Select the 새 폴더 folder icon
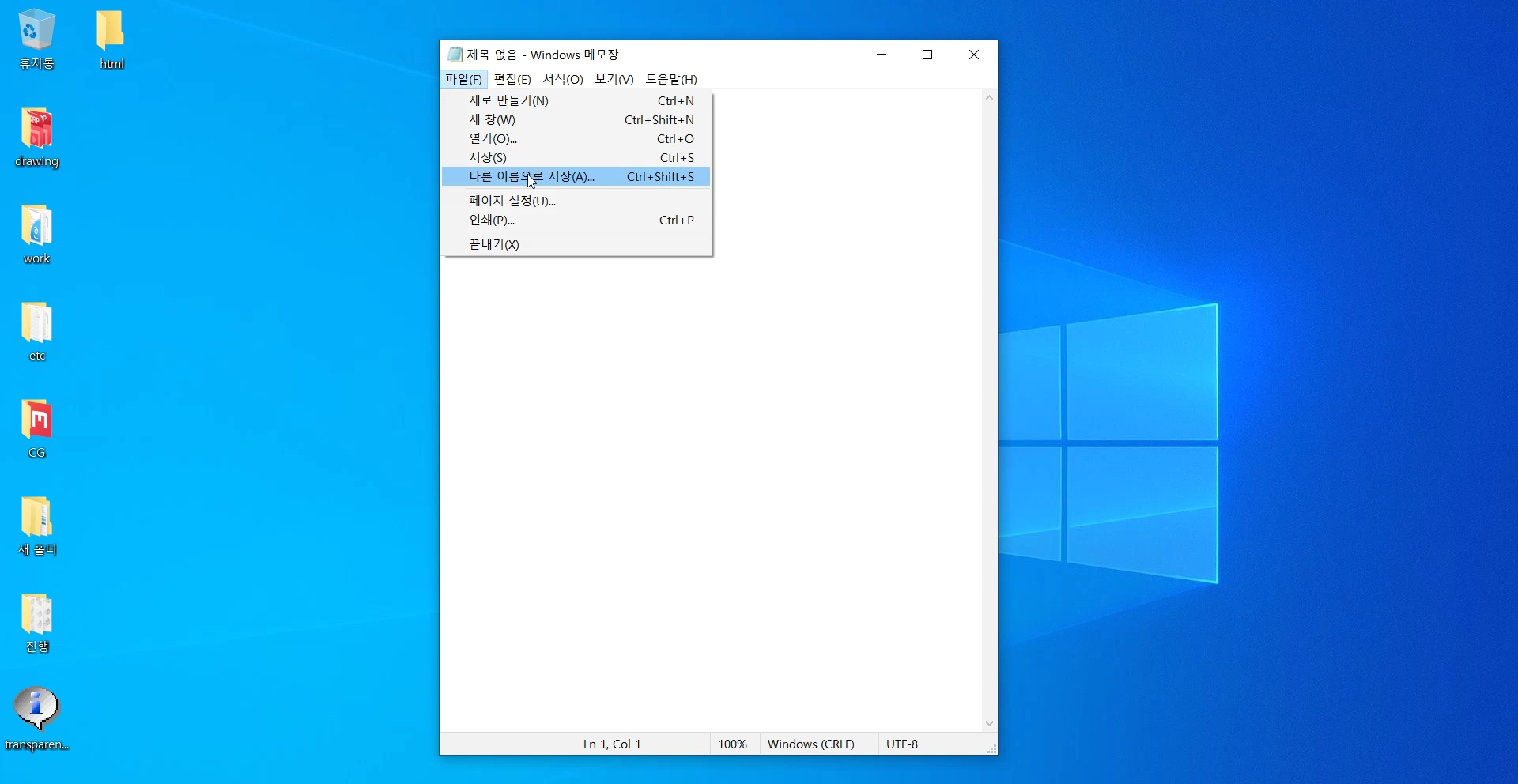This screenshot has height=784, width=1518. (36, 526)
